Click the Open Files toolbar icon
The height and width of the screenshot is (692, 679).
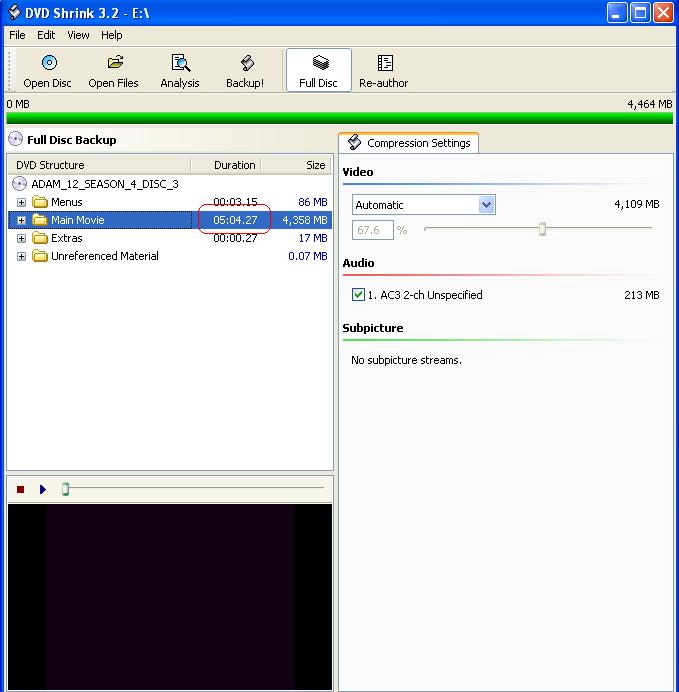click(113, 70)
